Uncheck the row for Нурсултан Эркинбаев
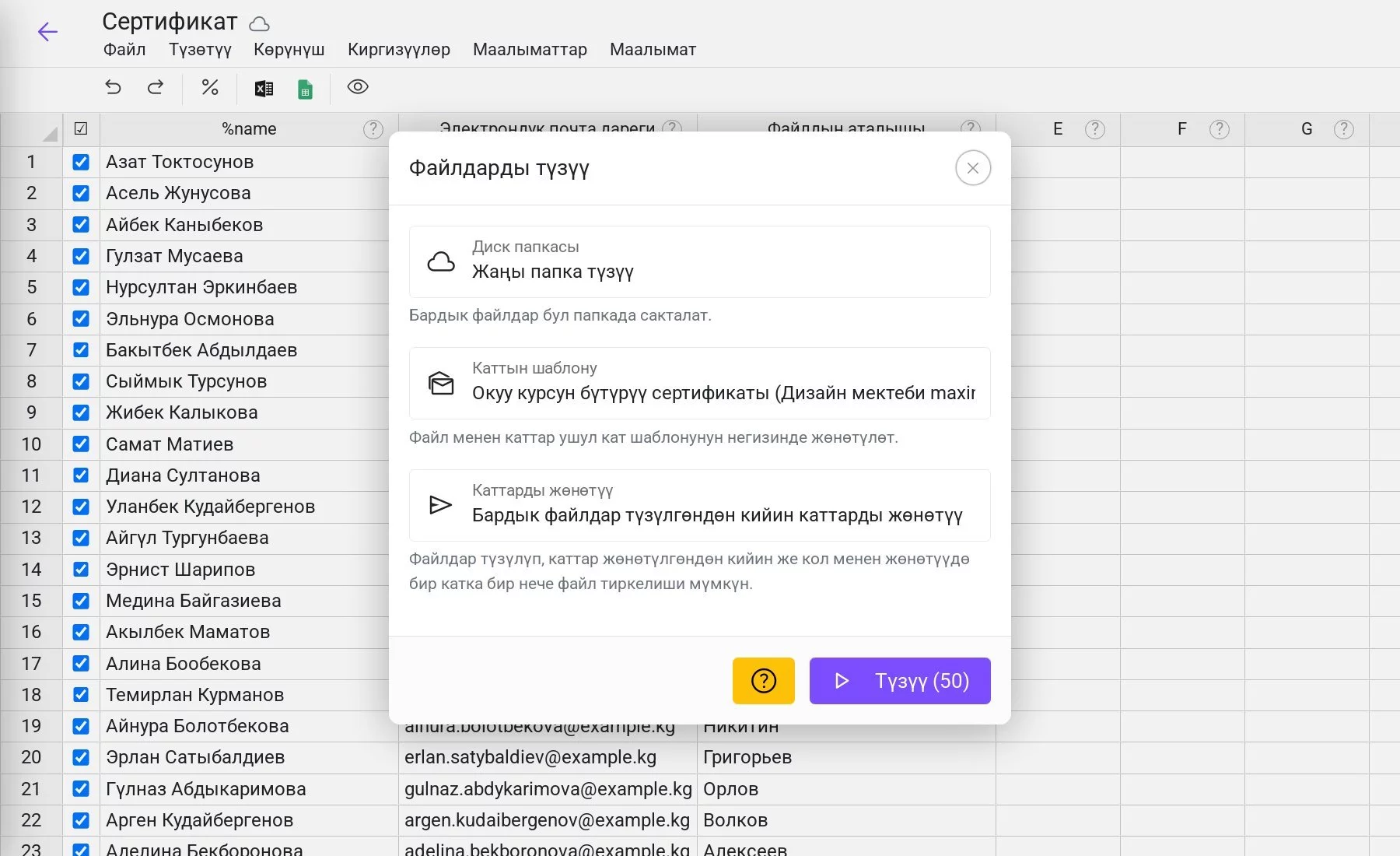Viewport: 1400px width, 856px height. click(x=81, y=287)
